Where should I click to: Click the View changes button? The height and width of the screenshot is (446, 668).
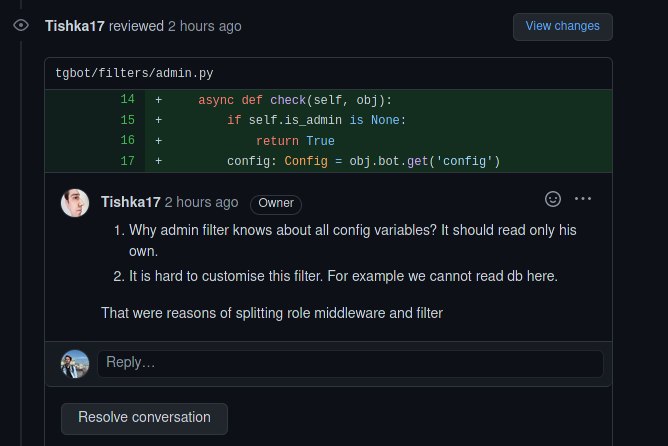tap(562, 26)
